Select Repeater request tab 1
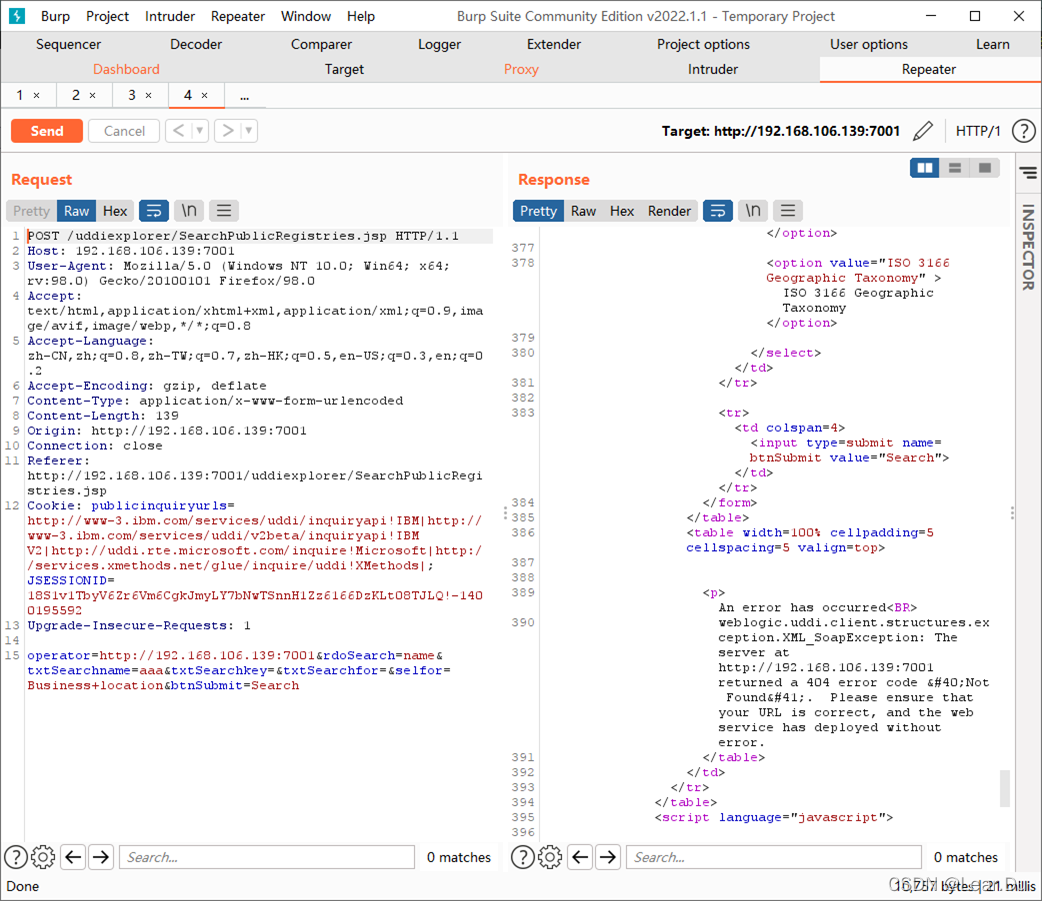 (20, 95)
